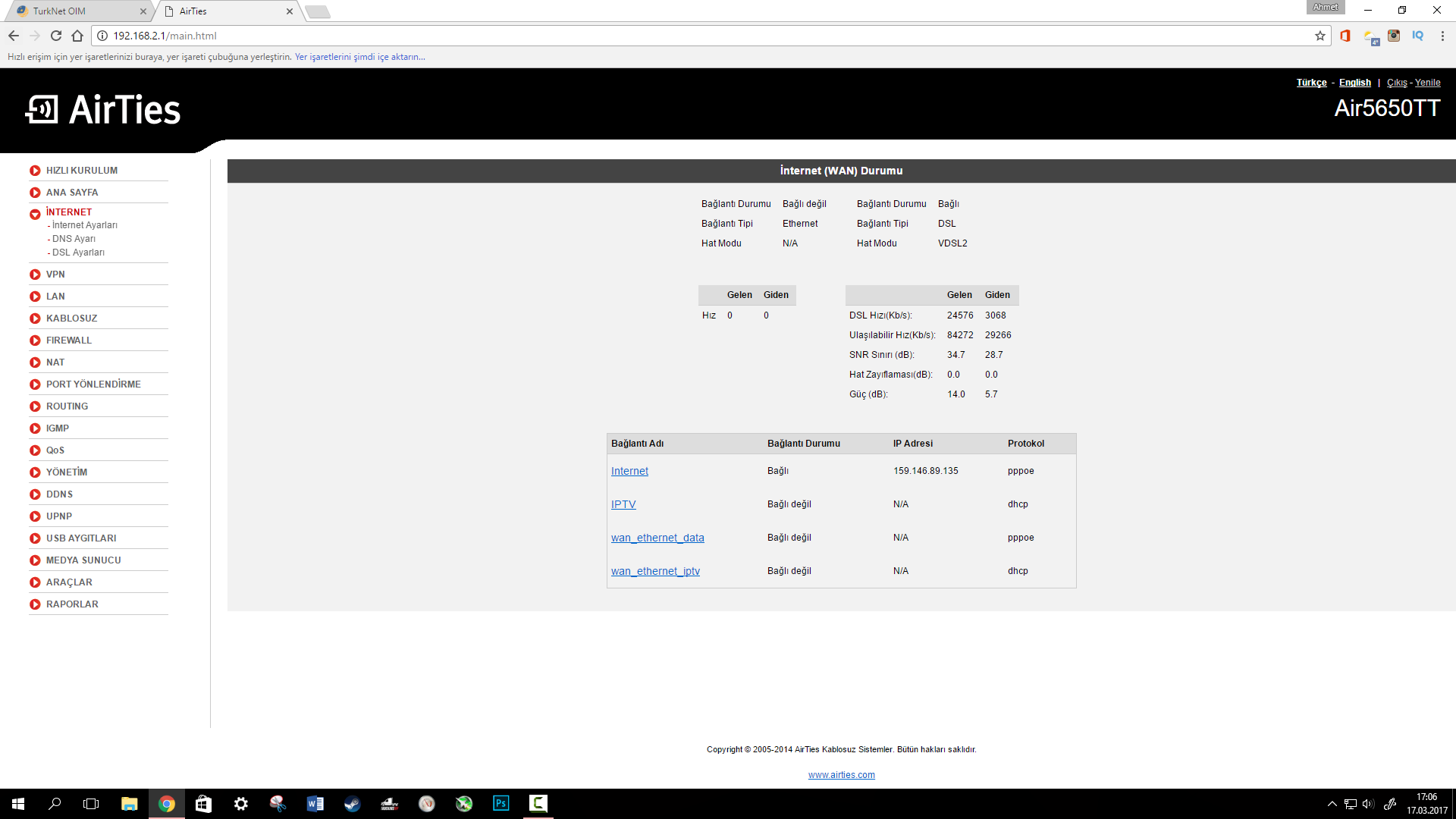
Task: Click the IQ extension icon
Action: (1417, 36)
